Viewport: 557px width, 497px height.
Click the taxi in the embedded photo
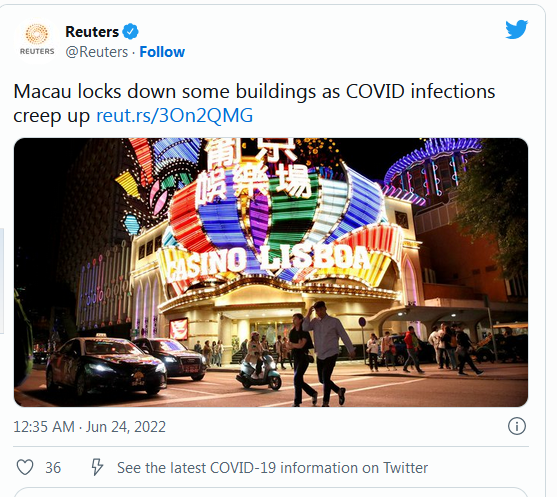pyautogui.click(x=106, y=365)
